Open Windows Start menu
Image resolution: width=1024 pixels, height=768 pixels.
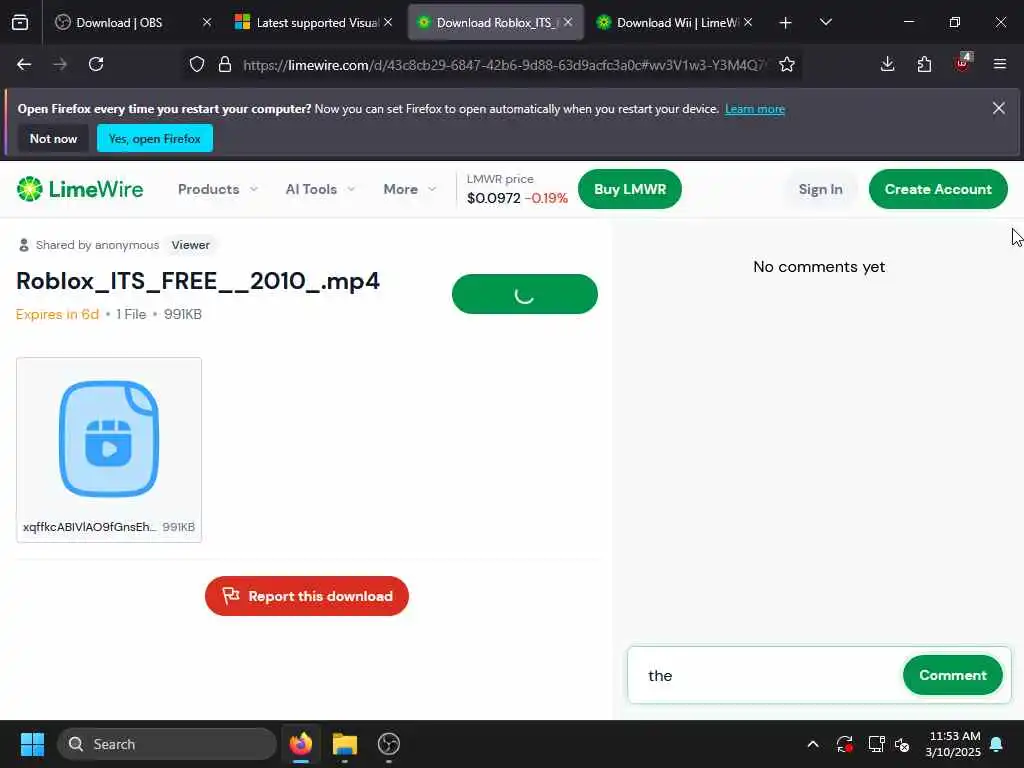point(32,744)
